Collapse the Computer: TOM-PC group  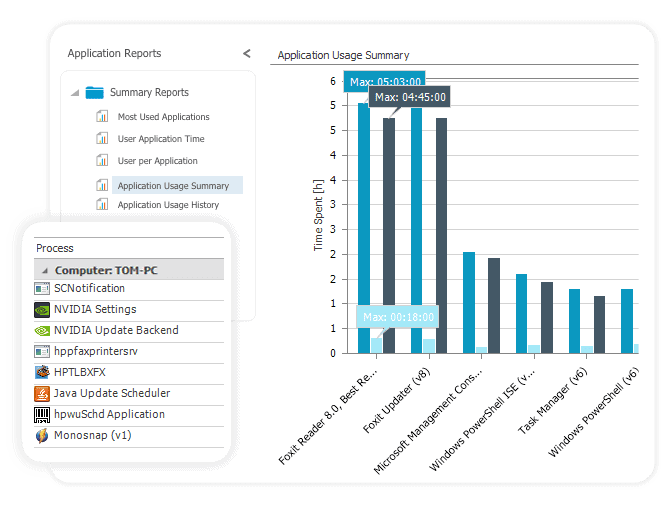coord(46,271)
